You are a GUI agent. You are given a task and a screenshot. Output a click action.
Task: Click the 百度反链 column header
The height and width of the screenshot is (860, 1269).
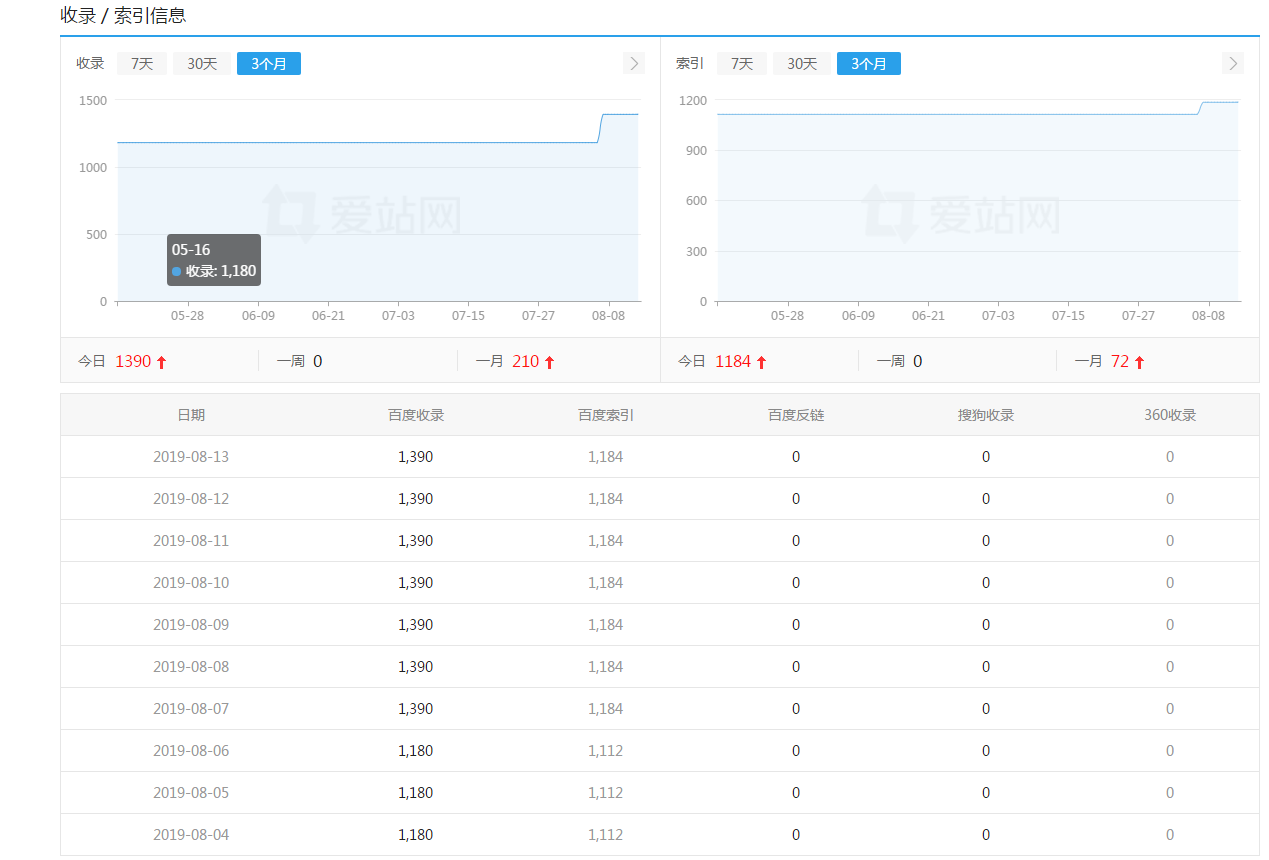[x=796, y=415]
